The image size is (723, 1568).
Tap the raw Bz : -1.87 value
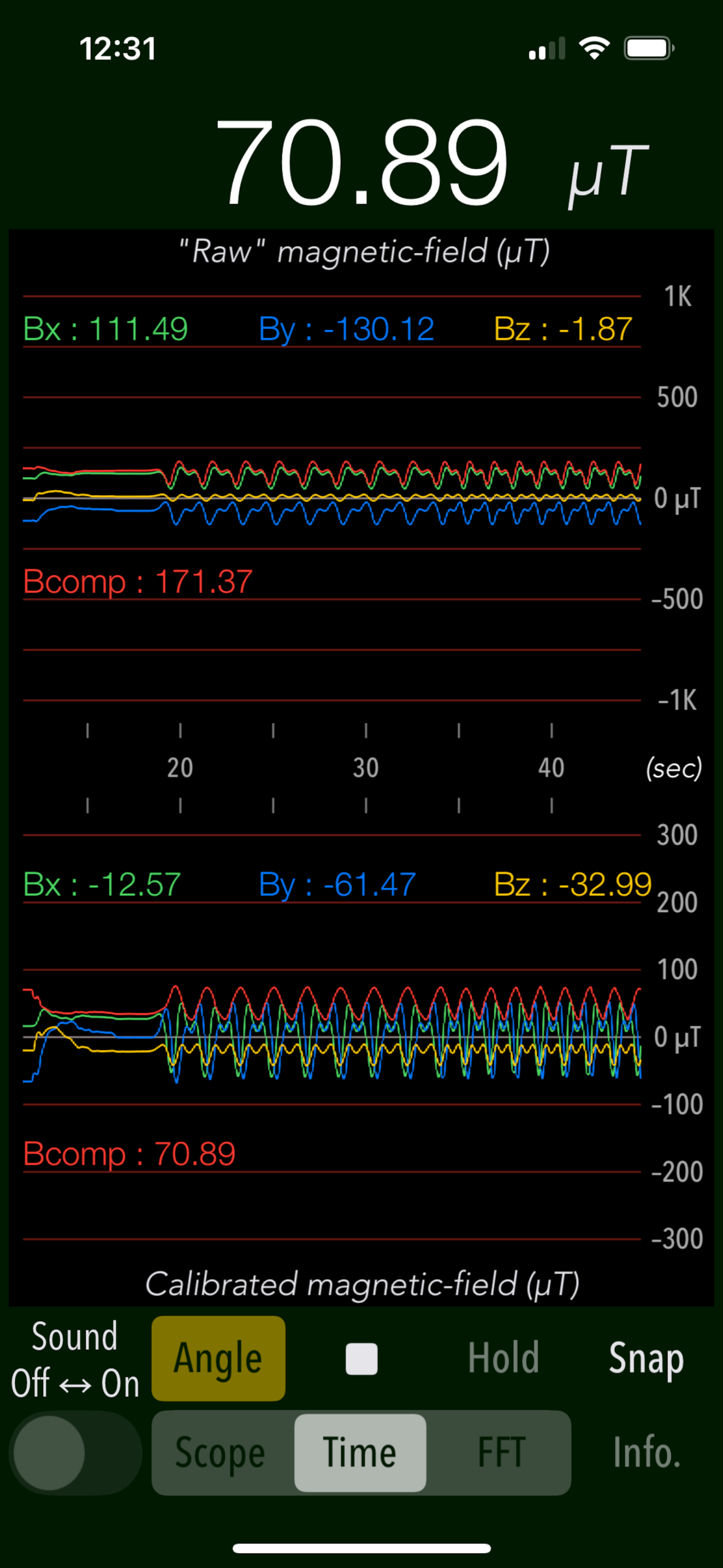point(564,329)
